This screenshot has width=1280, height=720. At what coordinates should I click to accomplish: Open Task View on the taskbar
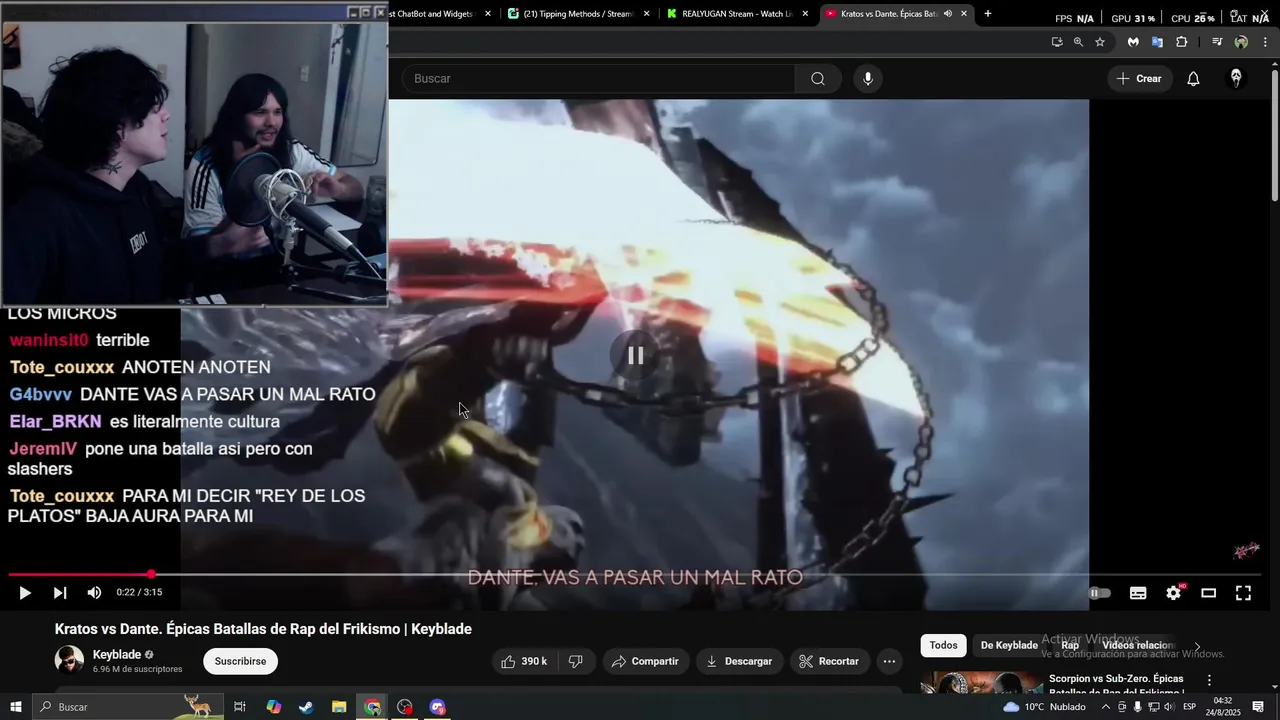(x=240, y=707)
